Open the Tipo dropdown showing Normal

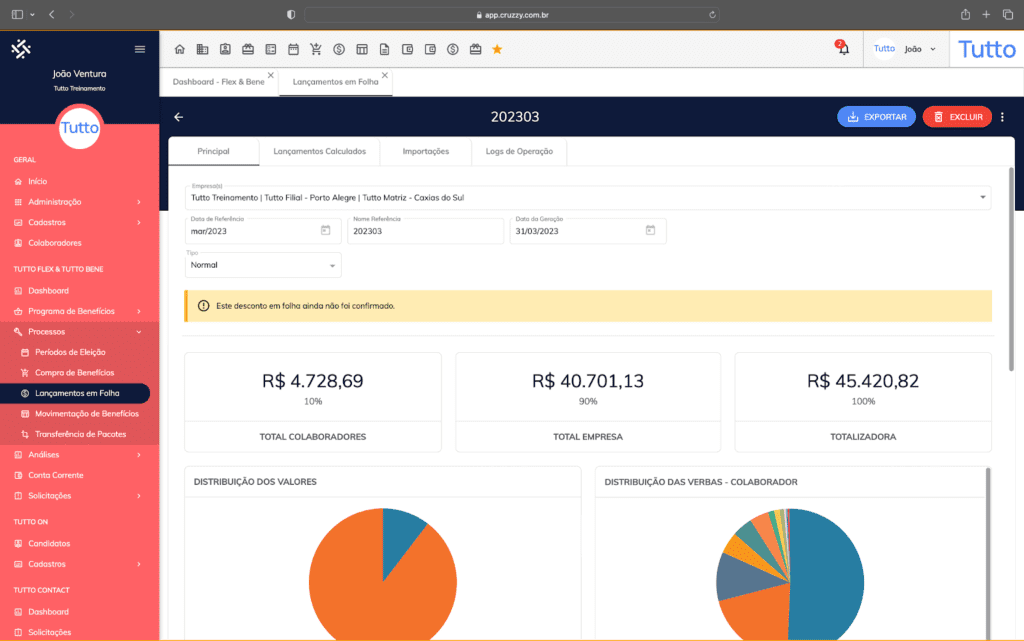(x=262, y=264)
